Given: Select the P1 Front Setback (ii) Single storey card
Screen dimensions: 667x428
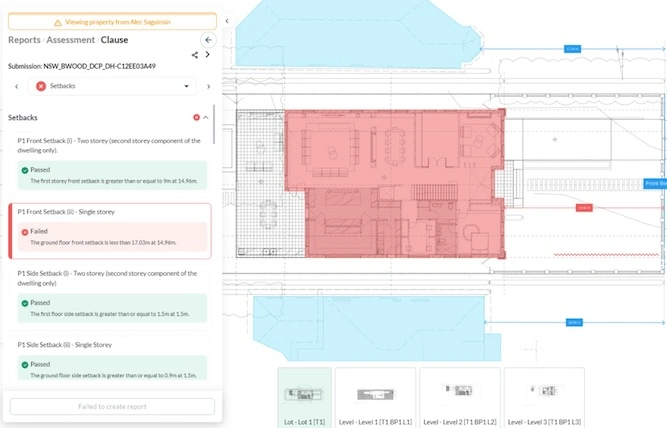Looking at the screenshot, I should tap(110, 231).
